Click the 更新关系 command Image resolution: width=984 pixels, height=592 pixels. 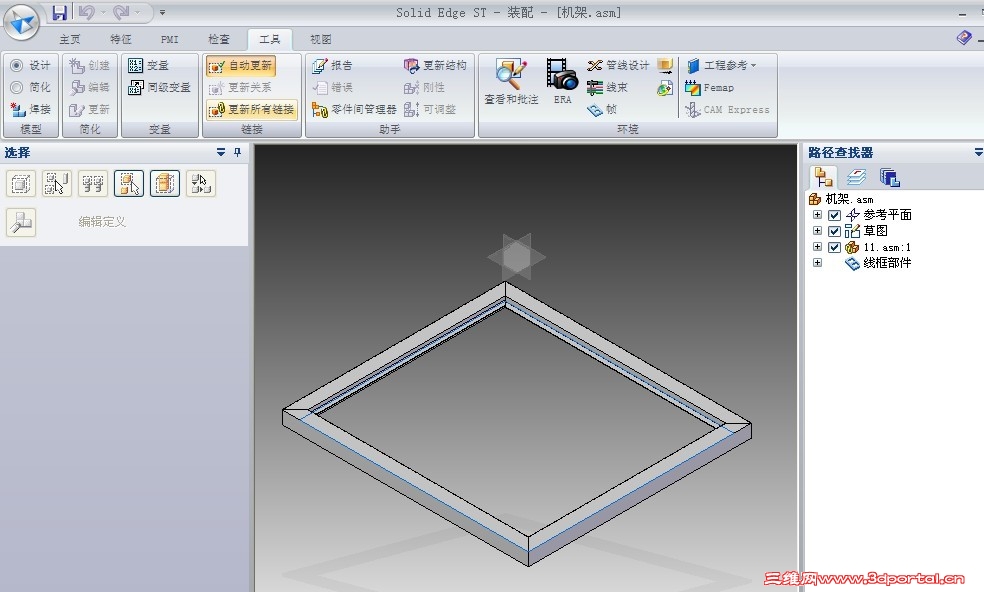pyautogui.click(x=240, y=87)
